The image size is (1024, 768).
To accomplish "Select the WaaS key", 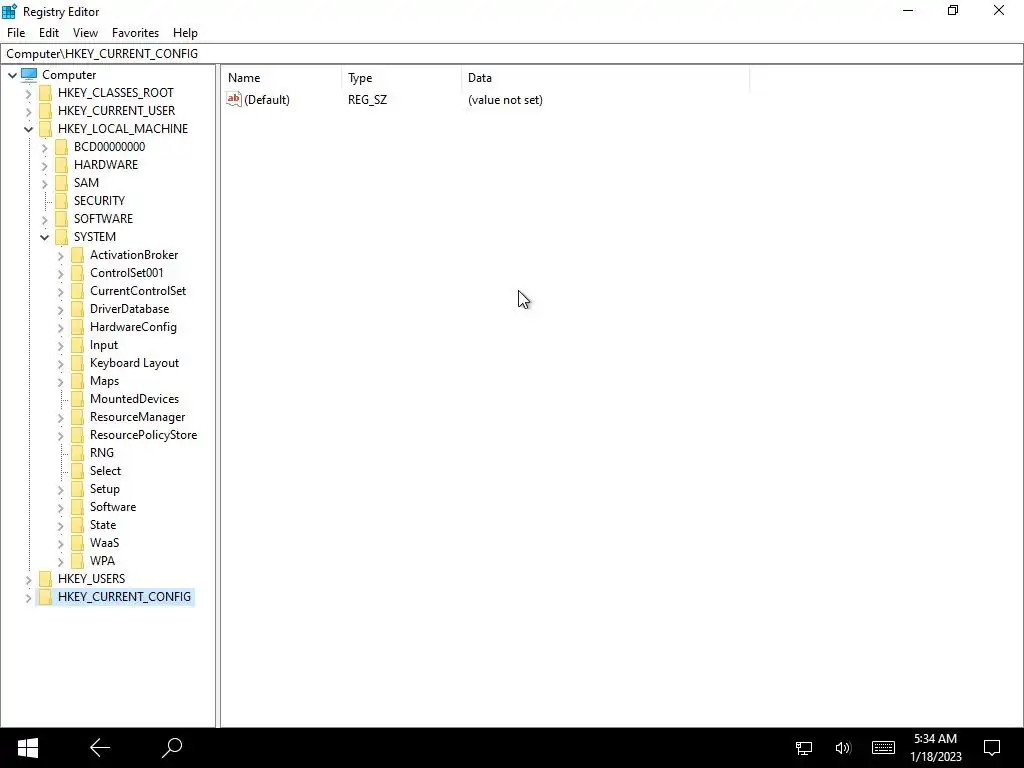I will [104, 542].
